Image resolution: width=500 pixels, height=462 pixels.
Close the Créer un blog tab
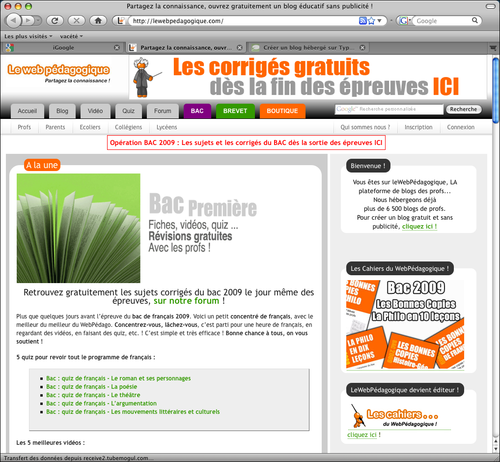point(362,48)
